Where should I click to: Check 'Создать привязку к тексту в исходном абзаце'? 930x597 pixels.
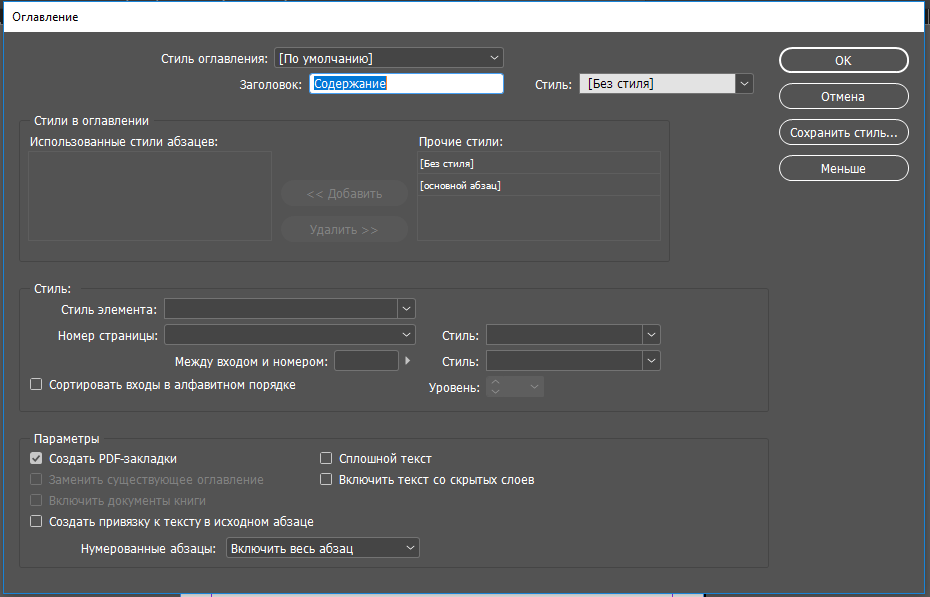37,522
